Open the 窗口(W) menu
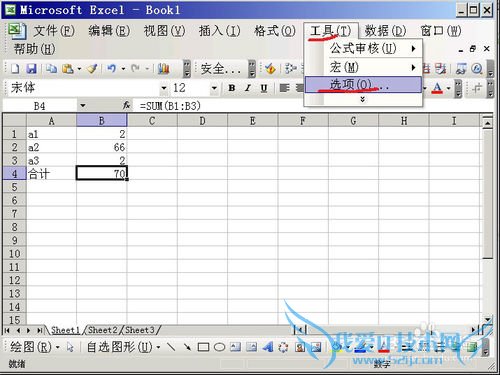Image resolution: width=500 pixels, height=375 pixels. (x=441, y=31)
